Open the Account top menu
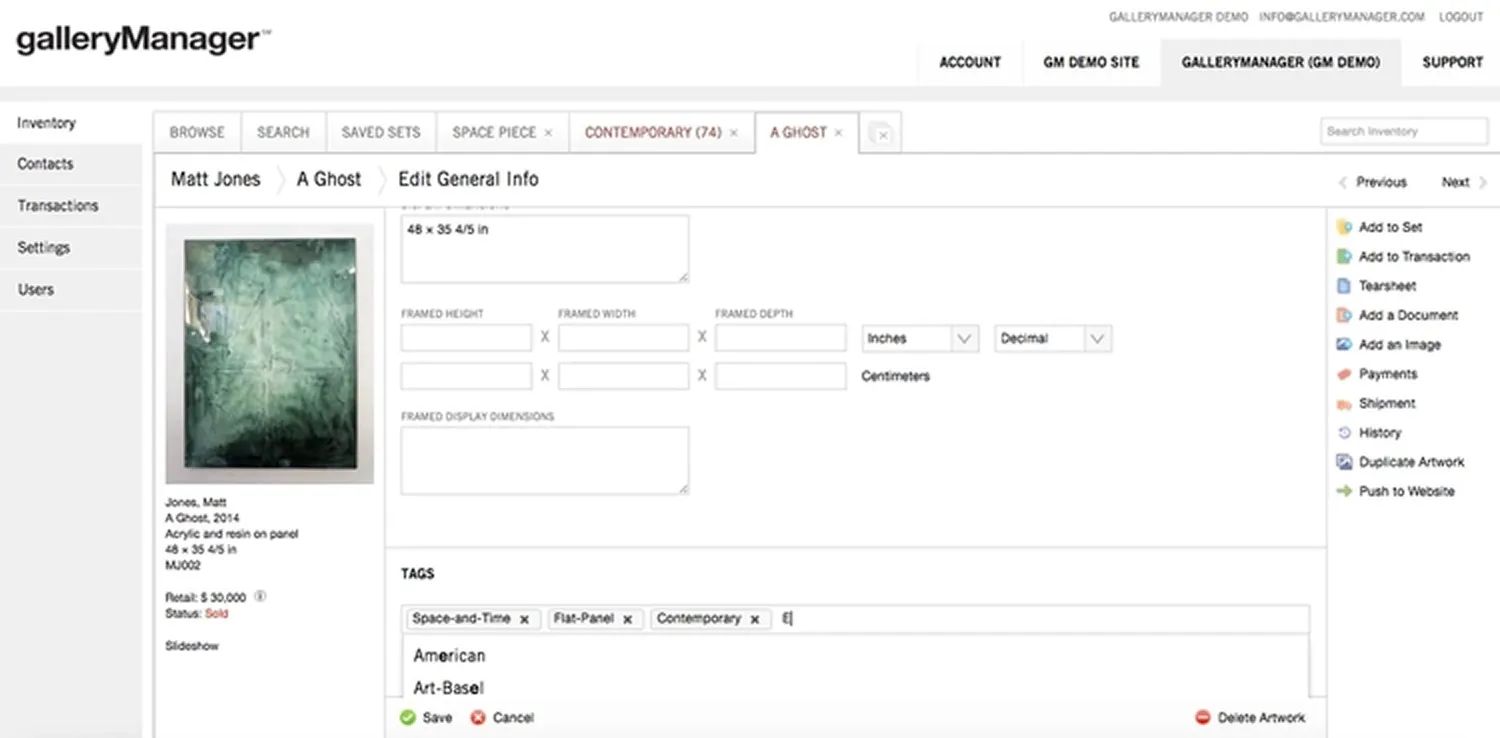The height and width of the screenshot is (738, 1500). click(970, 62)
